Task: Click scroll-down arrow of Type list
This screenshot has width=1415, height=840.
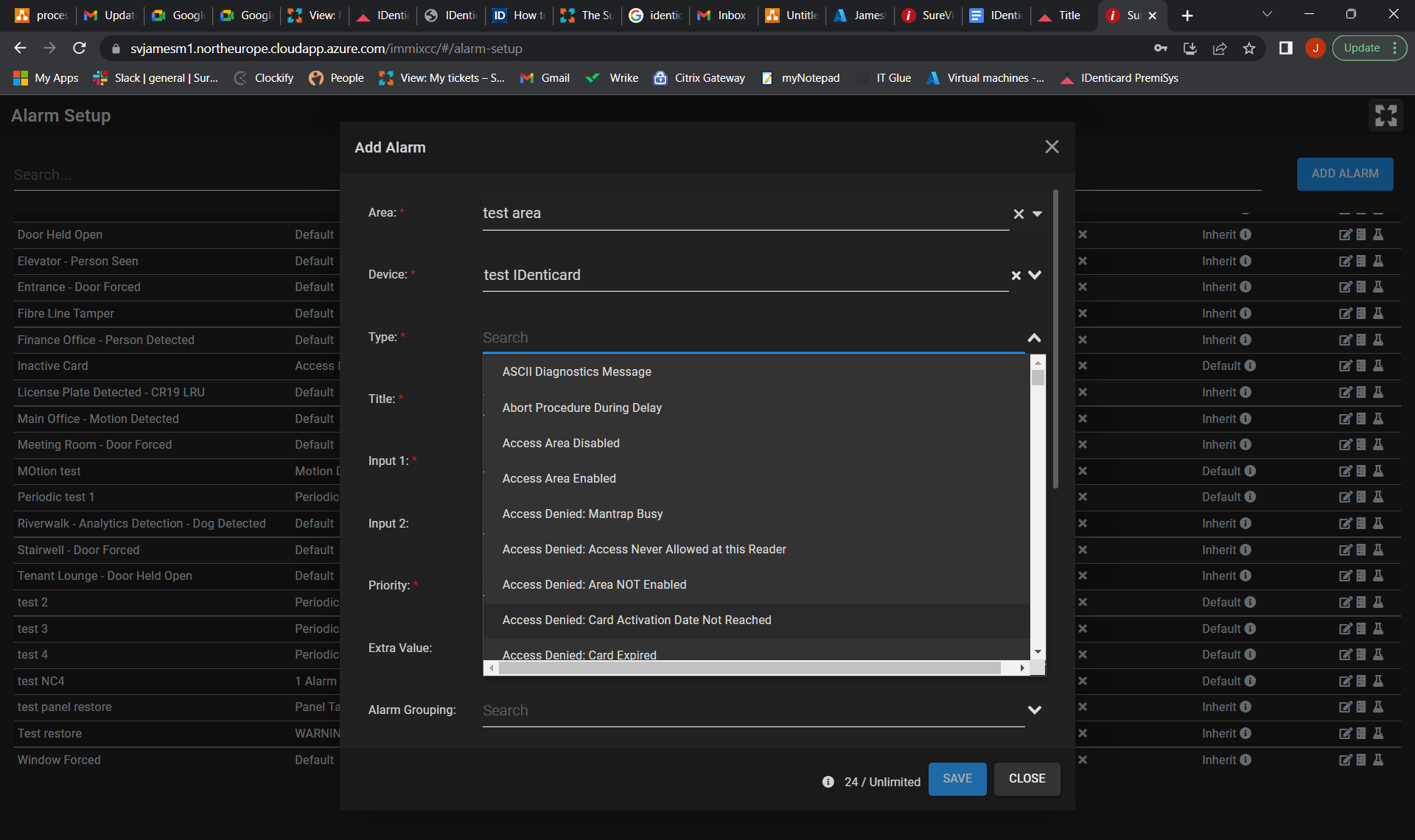Action: (x=1038, y=652)
